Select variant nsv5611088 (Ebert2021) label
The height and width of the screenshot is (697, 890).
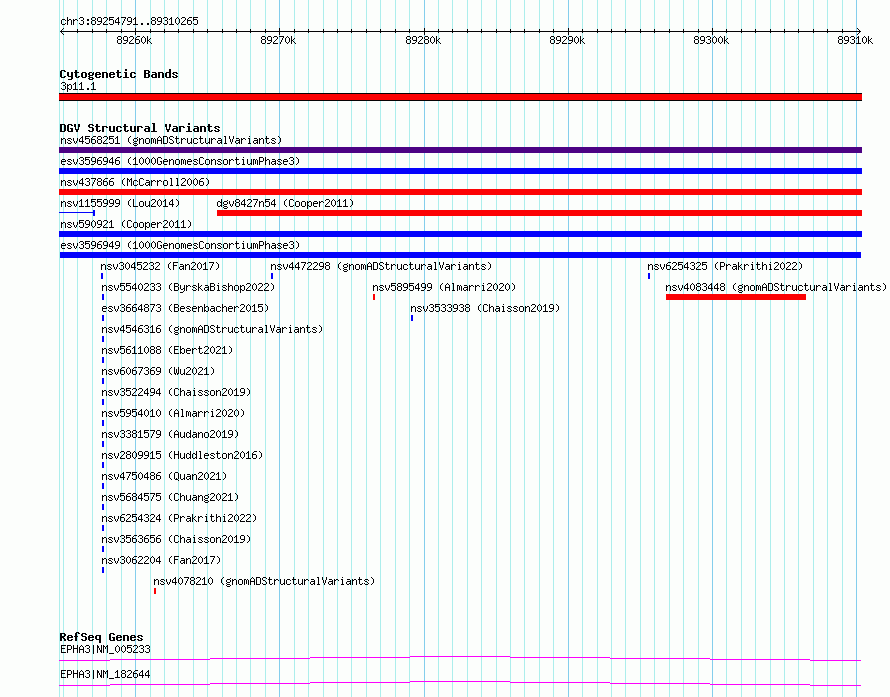pyautogui.click(x=167, y=350)
